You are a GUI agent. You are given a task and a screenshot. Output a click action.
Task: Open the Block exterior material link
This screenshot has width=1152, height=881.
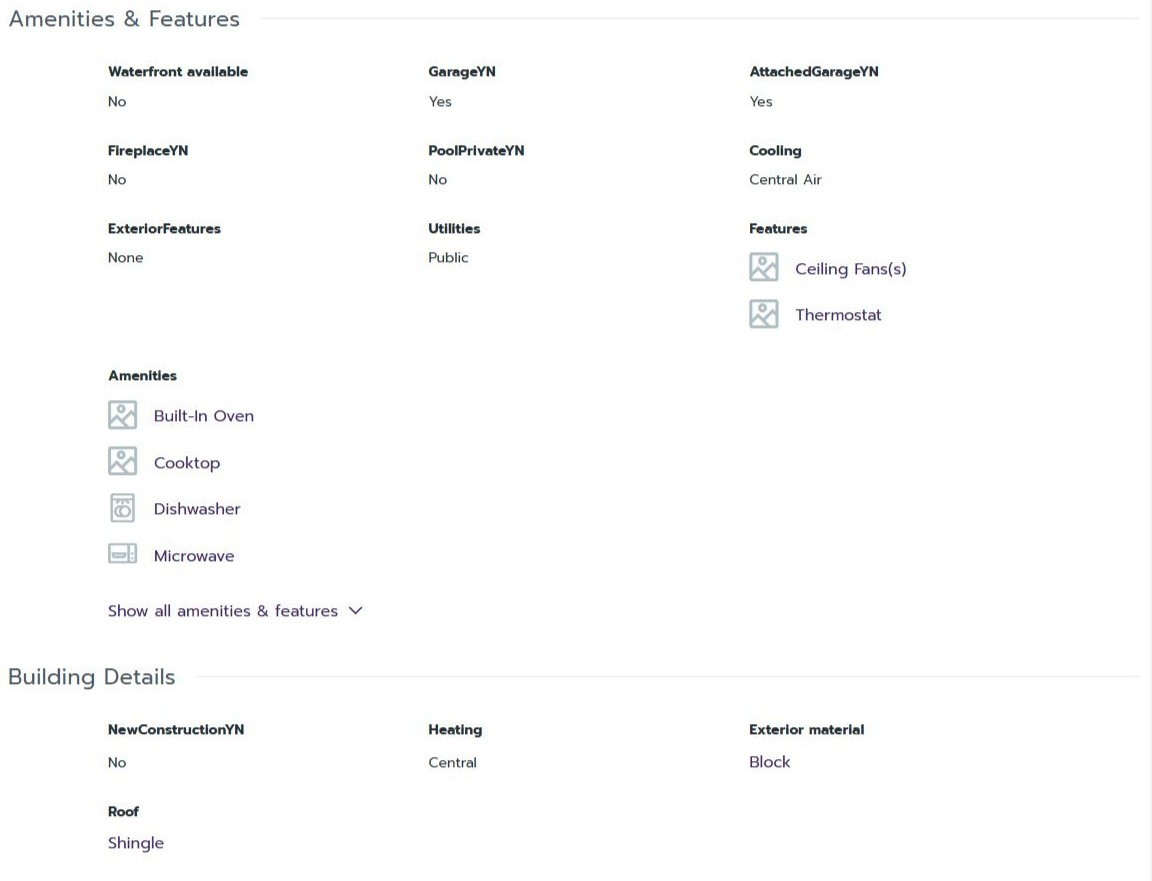pyautogui.click(x=769, y=762)
